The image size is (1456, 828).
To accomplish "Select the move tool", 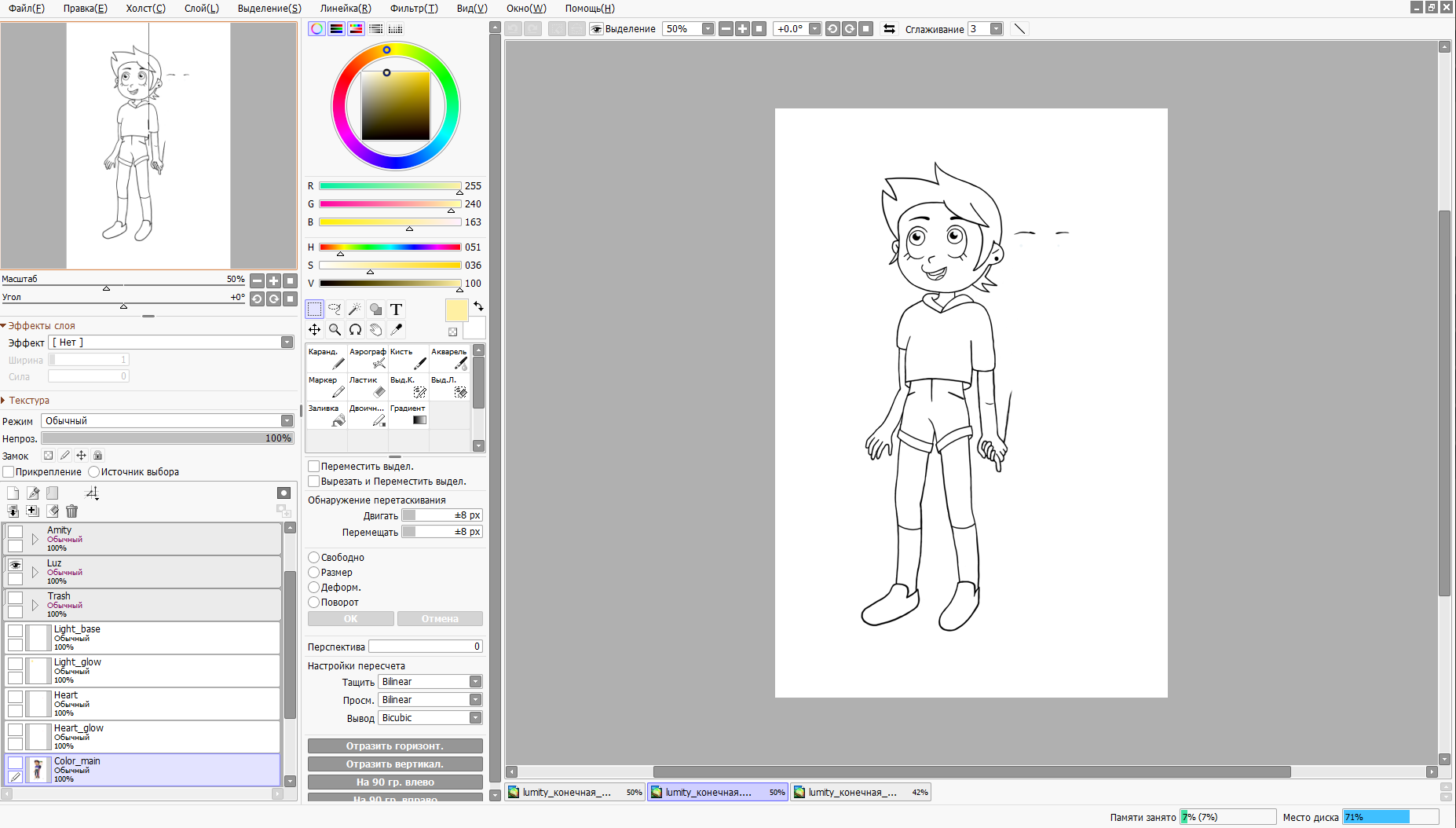I will point(314,330).
